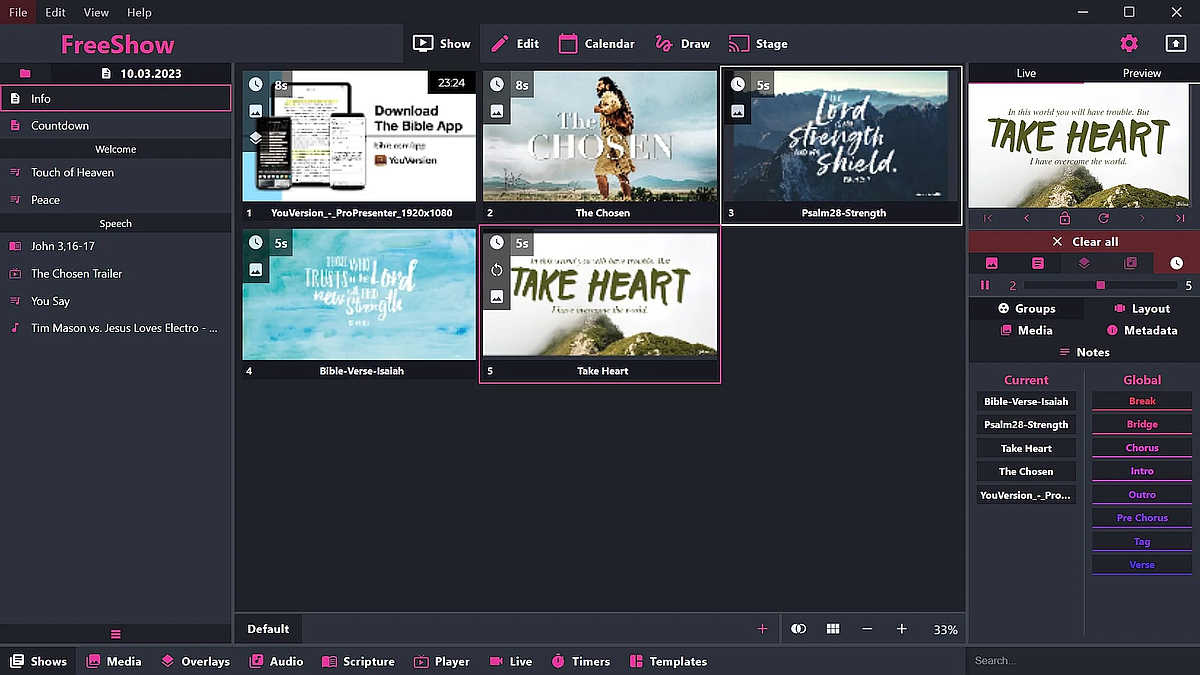Clear background using the image icon

point(992,263)
